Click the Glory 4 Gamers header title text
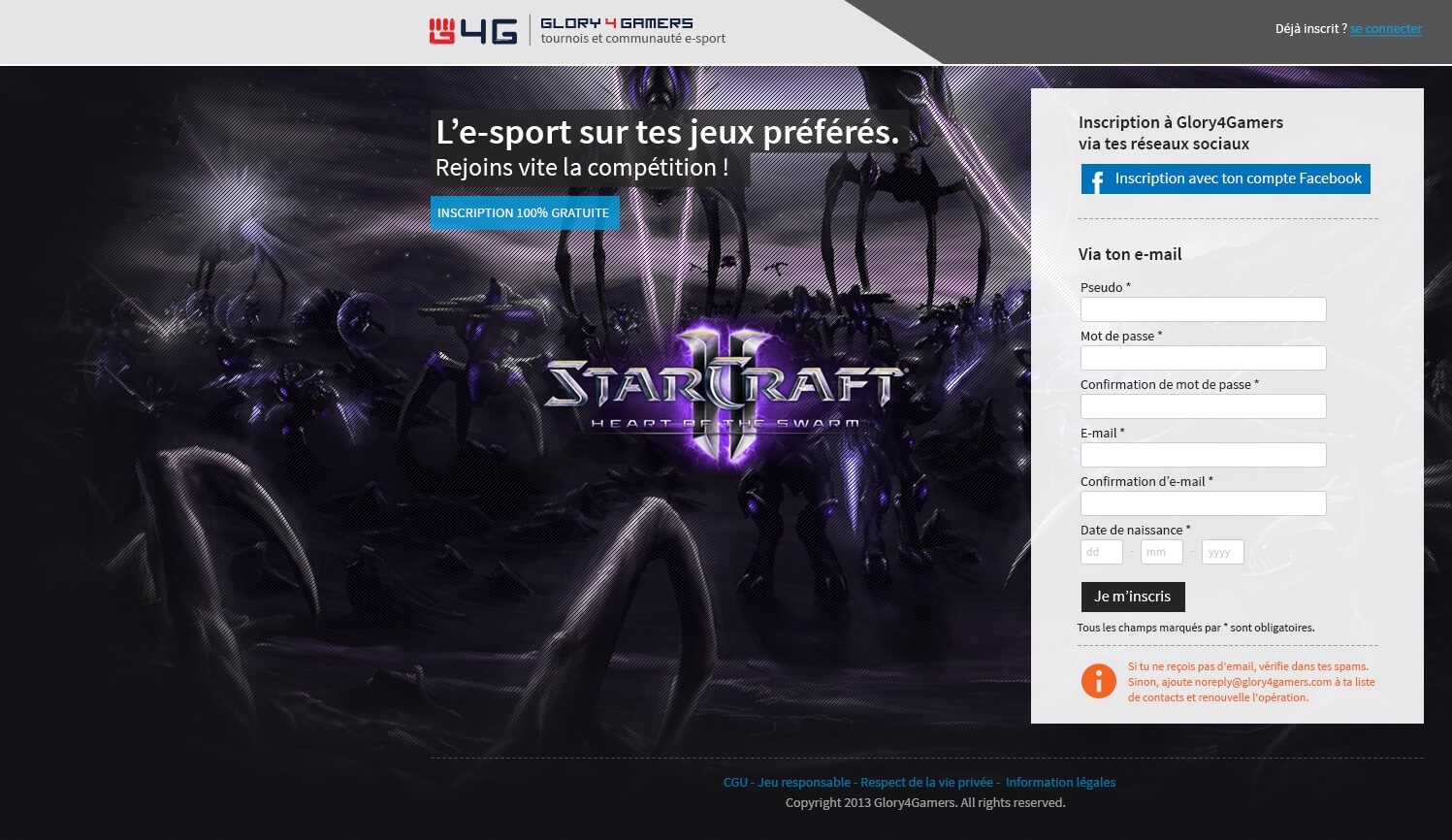The image size is (1452, 840). (x=617, y=23)
